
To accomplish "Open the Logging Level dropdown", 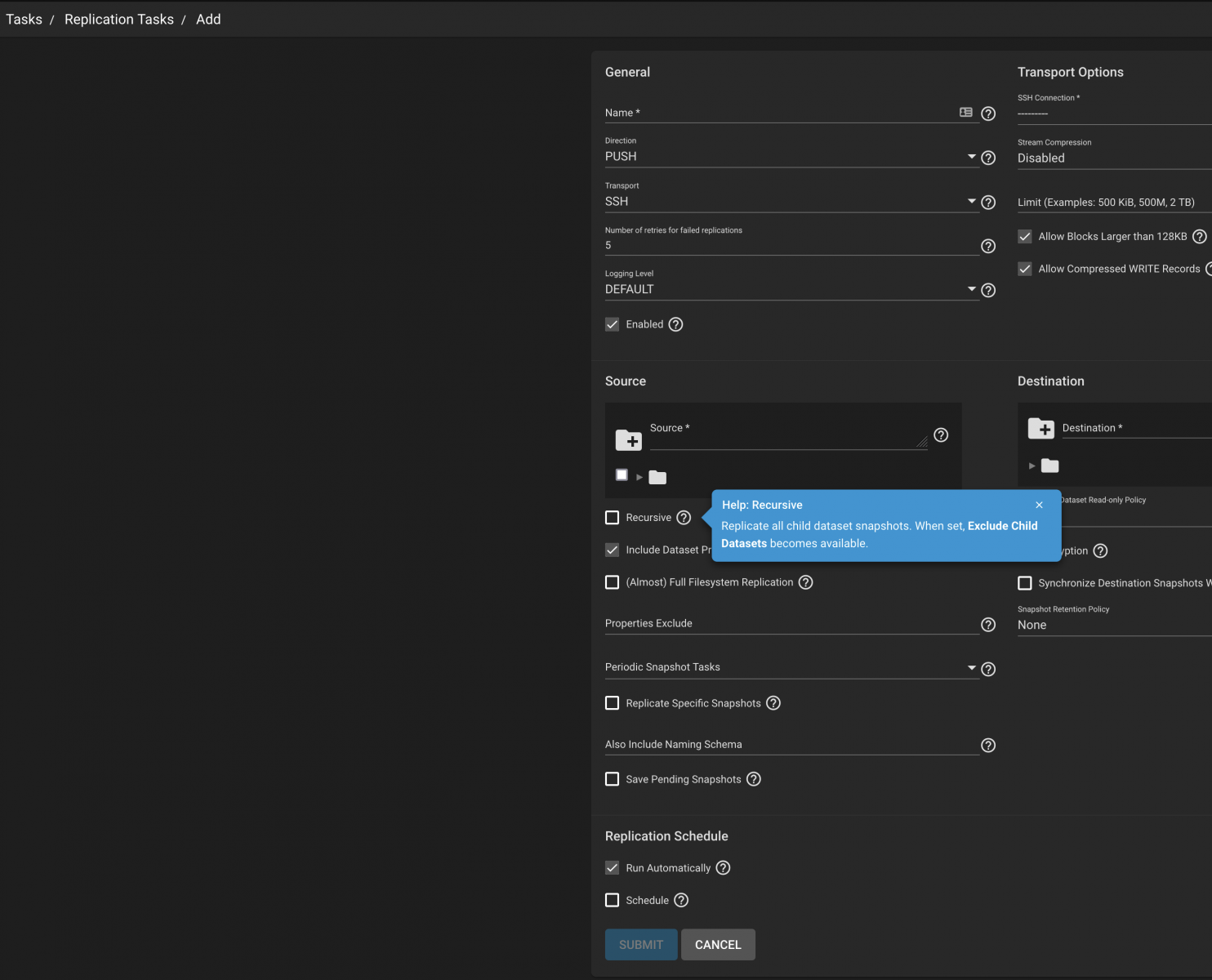I will [x=791, y=289].
